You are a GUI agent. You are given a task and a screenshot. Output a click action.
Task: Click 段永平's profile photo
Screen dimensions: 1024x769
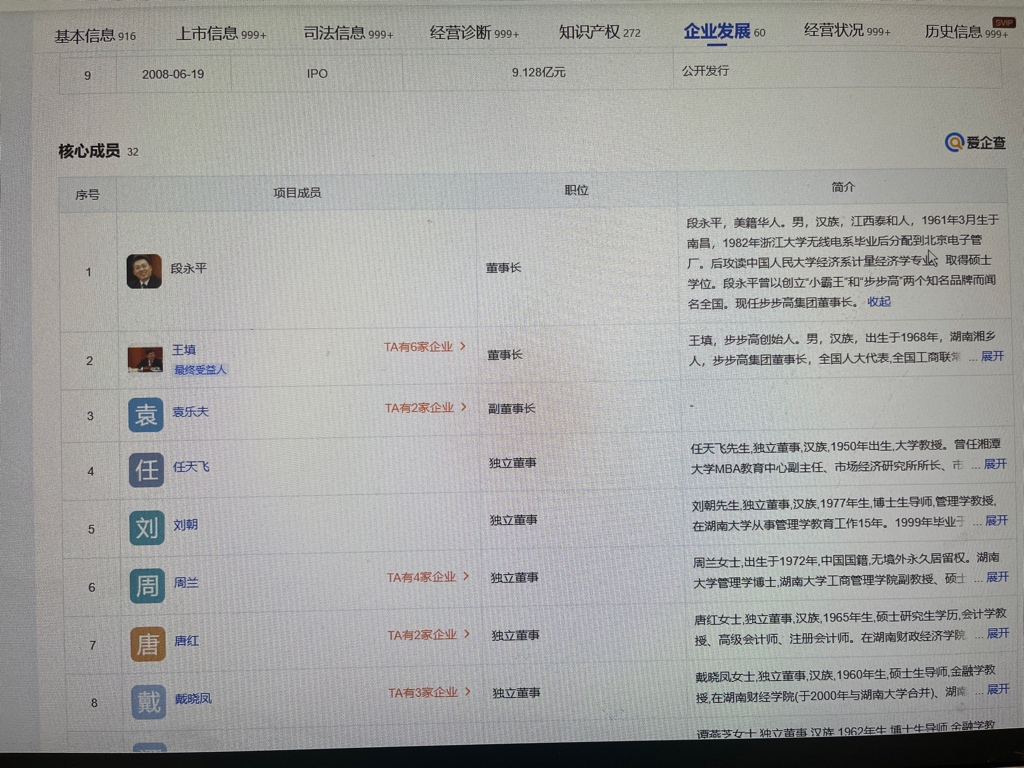144,271
